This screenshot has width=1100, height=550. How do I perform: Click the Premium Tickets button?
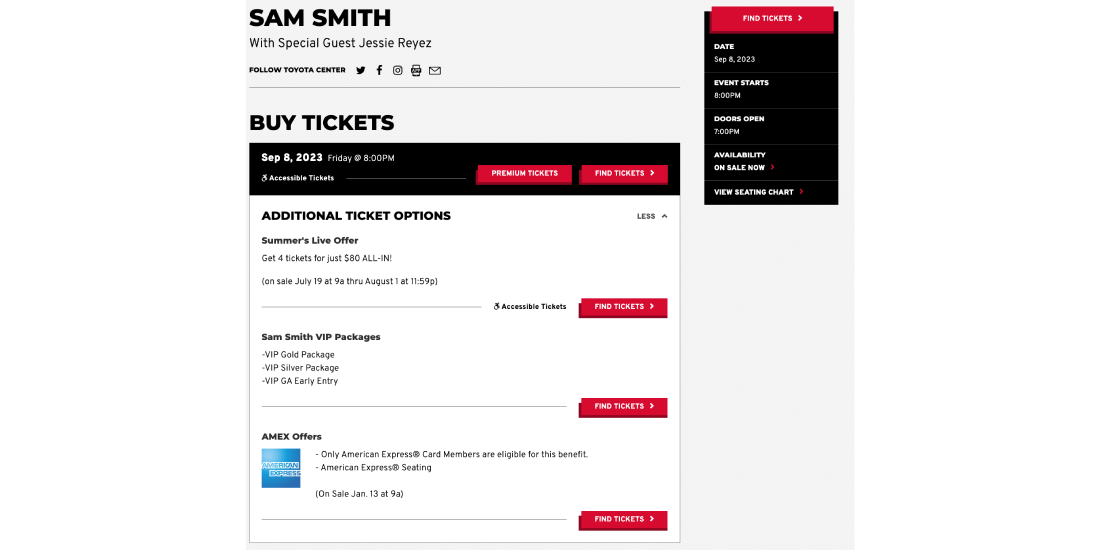pos(524,173)
